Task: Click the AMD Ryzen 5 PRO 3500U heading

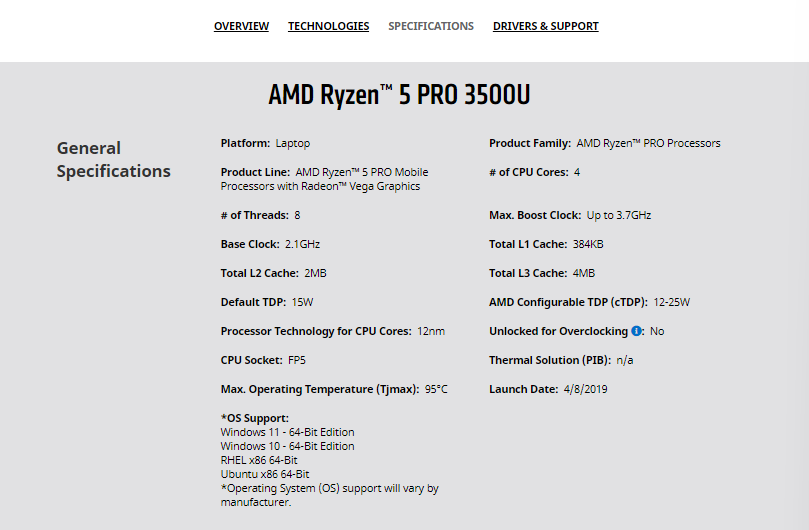Action: pyautogui.click(x=399, y=94)
